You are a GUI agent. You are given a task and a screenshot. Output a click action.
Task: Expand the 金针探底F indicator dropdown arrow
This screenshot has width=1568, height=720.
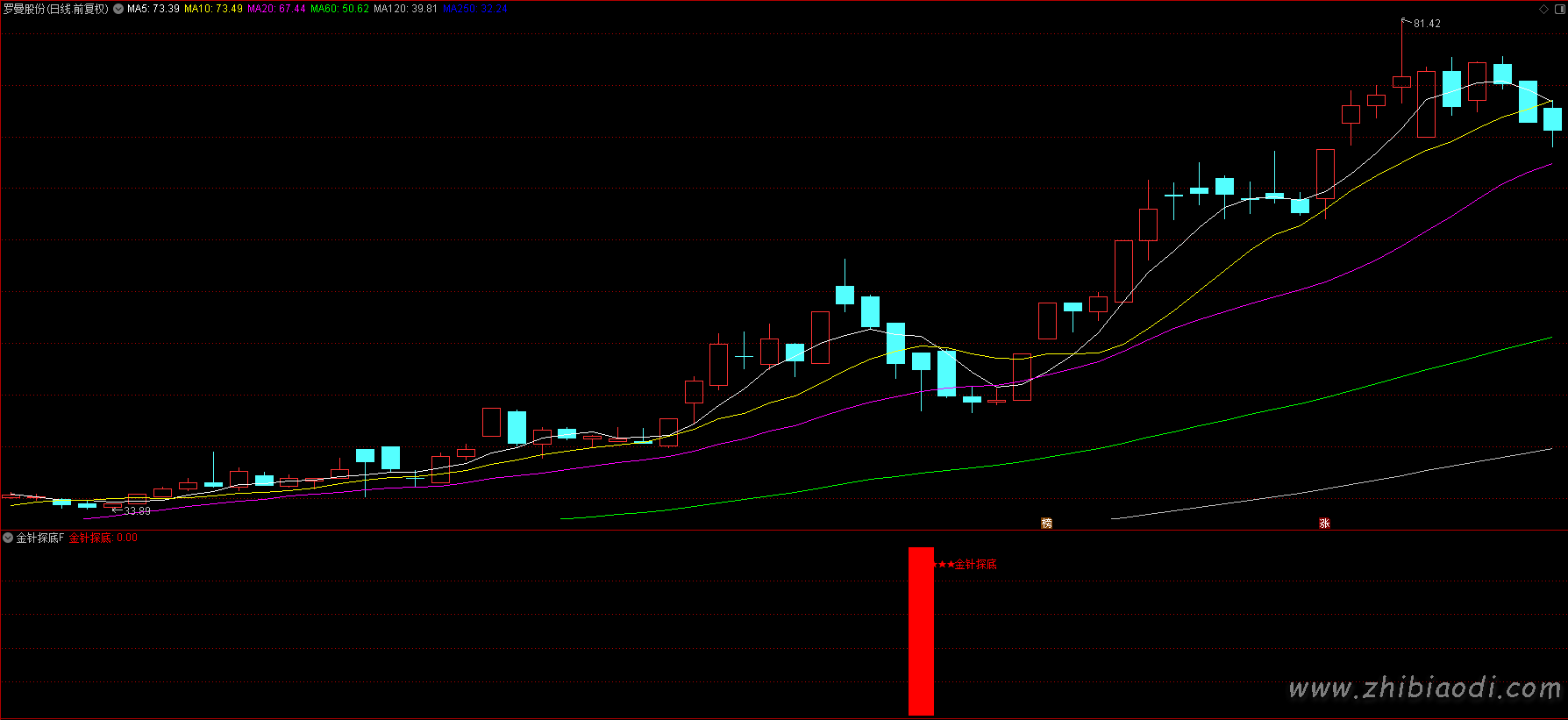(x=8, y=538)
